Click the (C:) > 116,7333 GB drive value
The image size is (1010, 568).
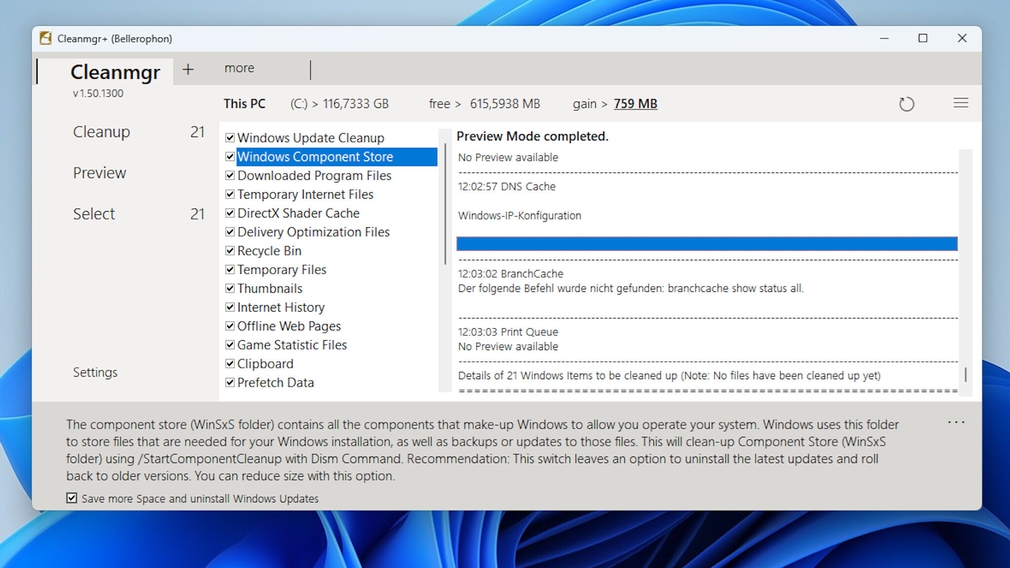[339, 104]
